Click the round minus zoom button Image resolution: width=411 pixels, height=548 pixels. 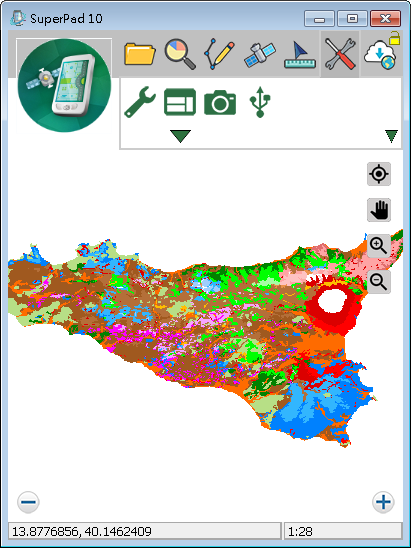click(28, 502)
